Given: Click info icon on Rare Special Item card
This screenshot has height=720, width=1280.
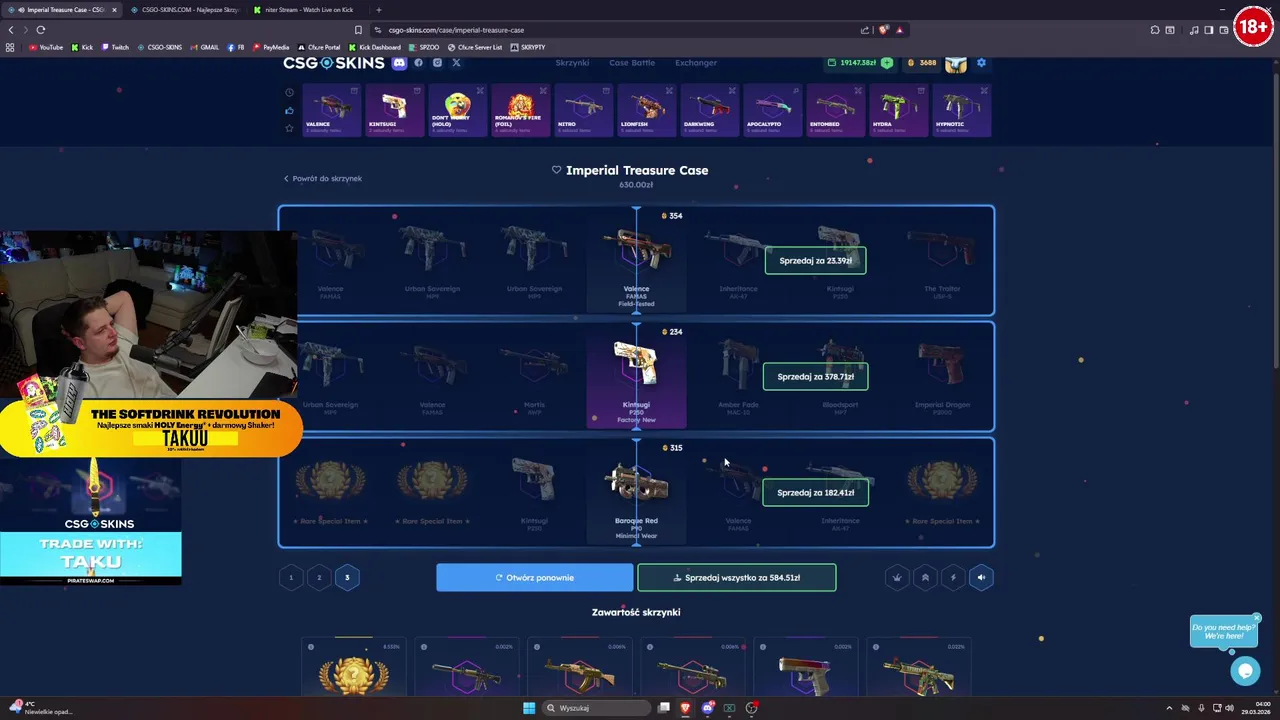Looking at the screenshot, I should pos(311,647).
